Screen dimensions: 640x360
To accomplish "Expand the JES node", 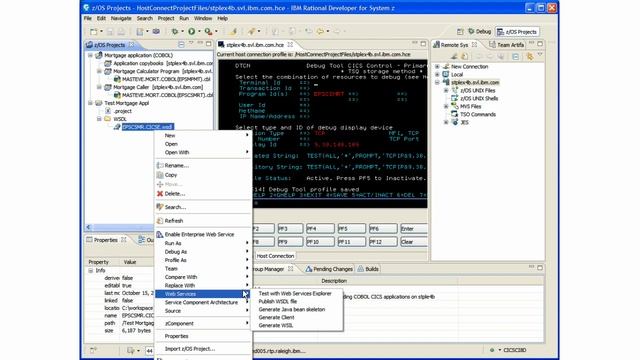I will coord(446,122).
